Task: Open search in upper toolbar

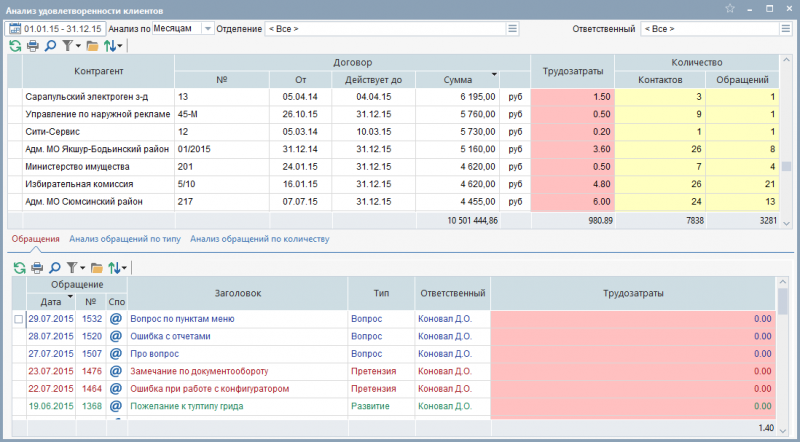Action: (50, 46)
